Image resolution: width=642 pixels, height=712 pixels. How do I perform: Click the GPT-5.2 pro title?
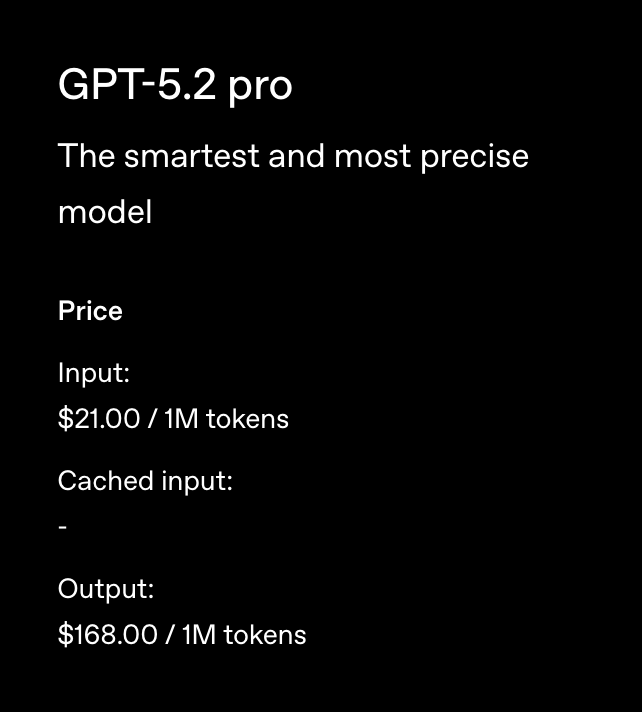(175, 85)
